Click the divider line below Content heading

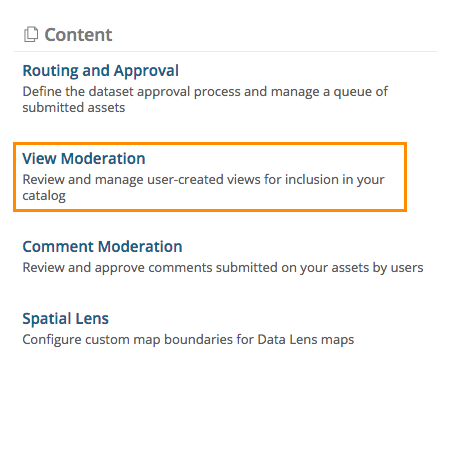click(x=225, y=52)
